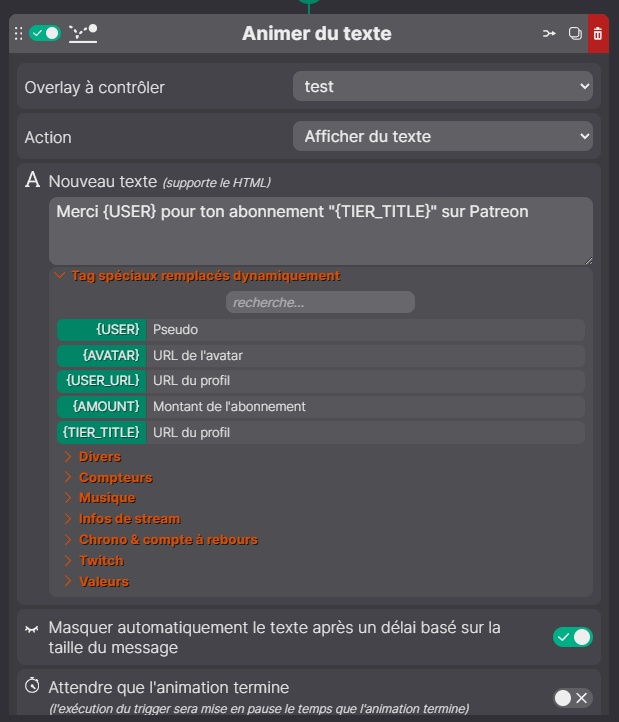
Task: Insert the {AMOUNT} placeholder tag
Action: (x=102, y=407)
